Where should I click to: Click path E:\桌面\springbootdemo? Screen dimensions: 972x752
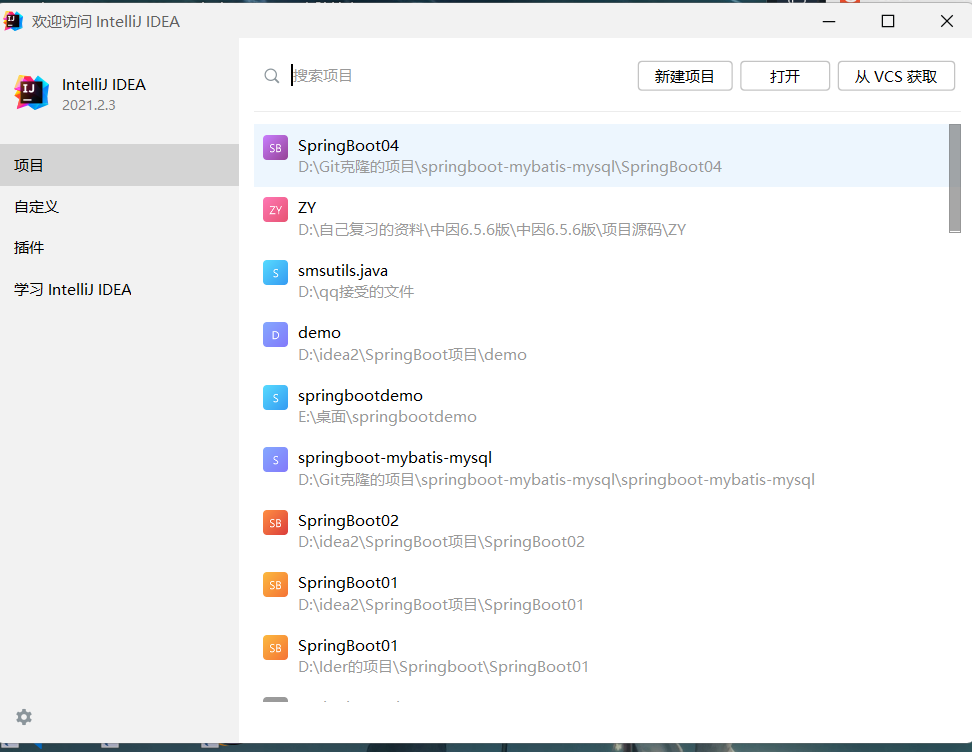(387, 417)
